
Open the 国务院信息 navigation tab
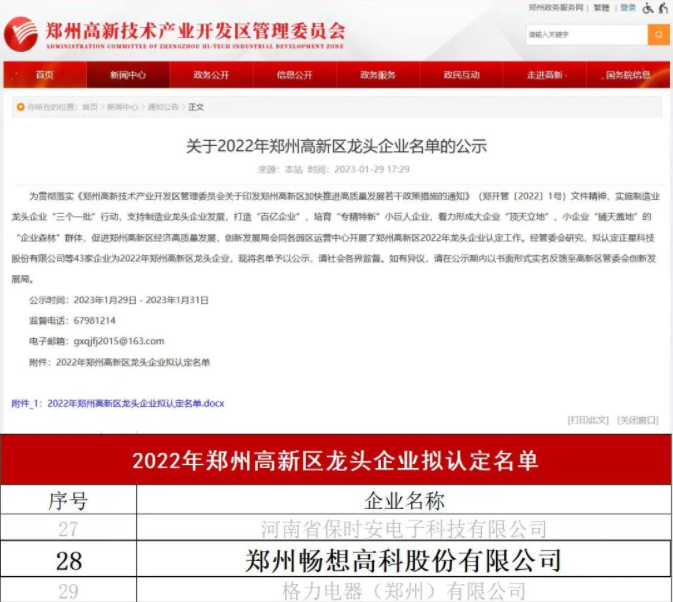click(628, 75)
